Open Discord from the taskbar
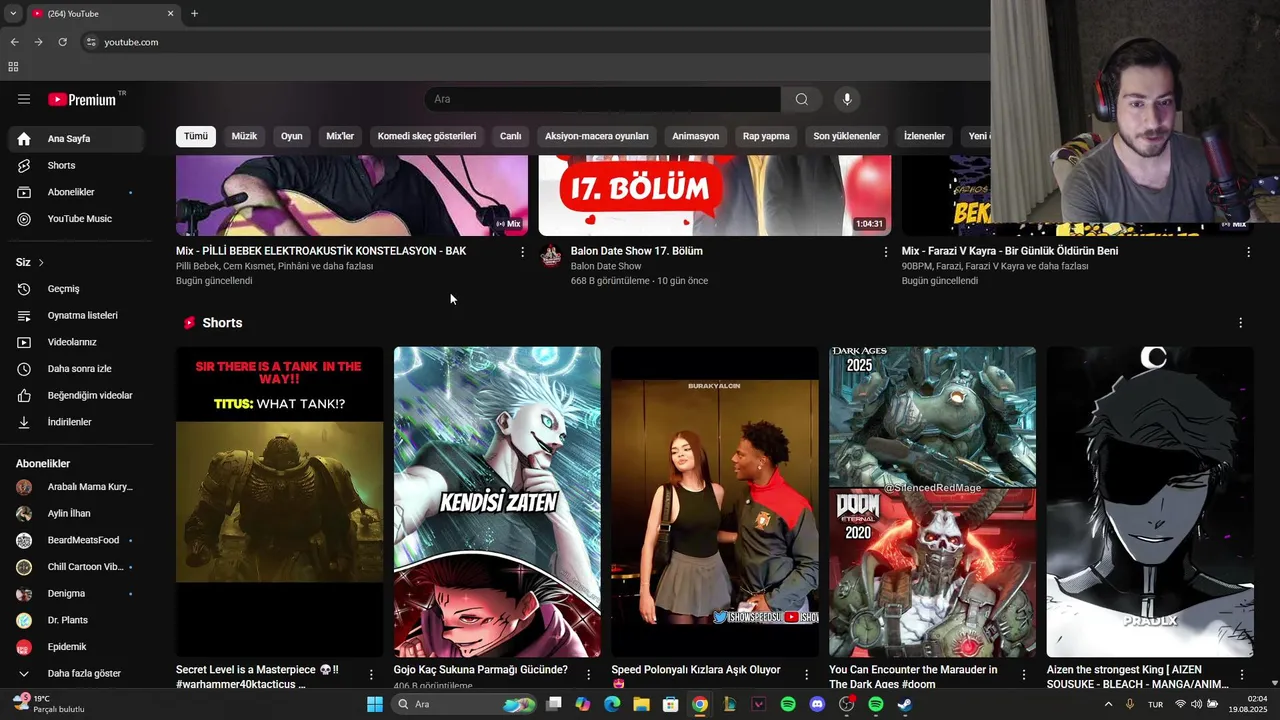Screen dimensions: 1280x720 coord(817,704)
